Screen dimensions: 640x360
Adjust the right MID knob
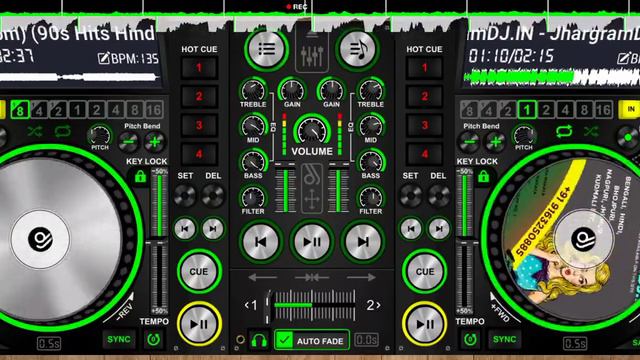point(371,126)
